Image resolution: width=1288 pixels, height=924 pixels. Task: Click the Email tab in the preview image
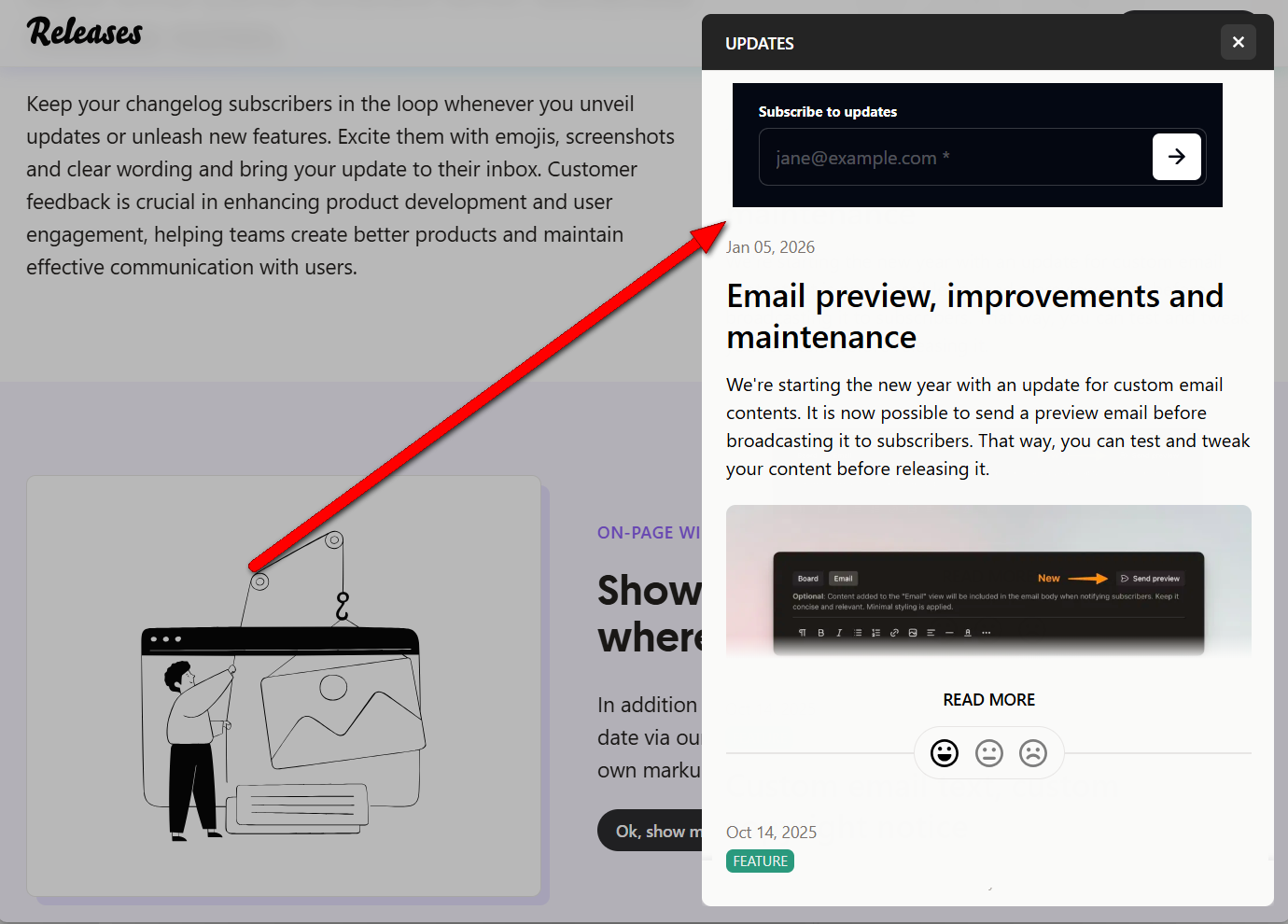pyautogui.click(x=843, y=579)
